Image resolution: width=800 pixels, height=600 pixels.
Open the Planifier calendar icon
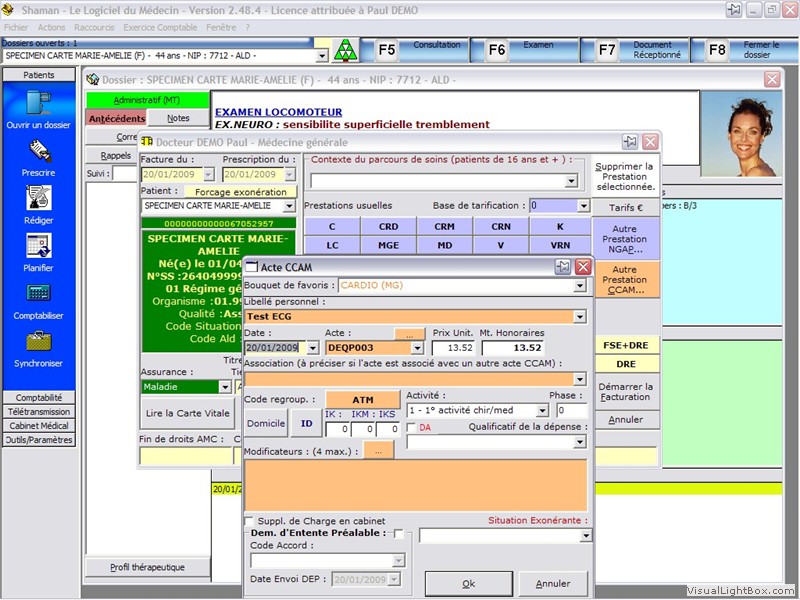click(39, 246)
